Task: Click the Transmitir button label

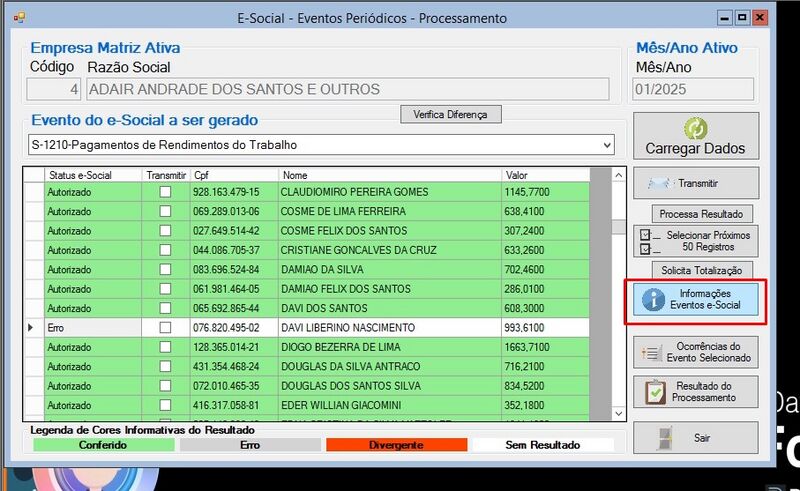Action: coord(698,183)
